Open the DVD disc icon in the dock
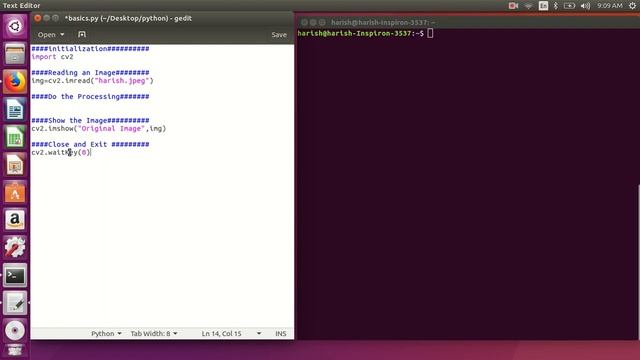 pos(15,331)
